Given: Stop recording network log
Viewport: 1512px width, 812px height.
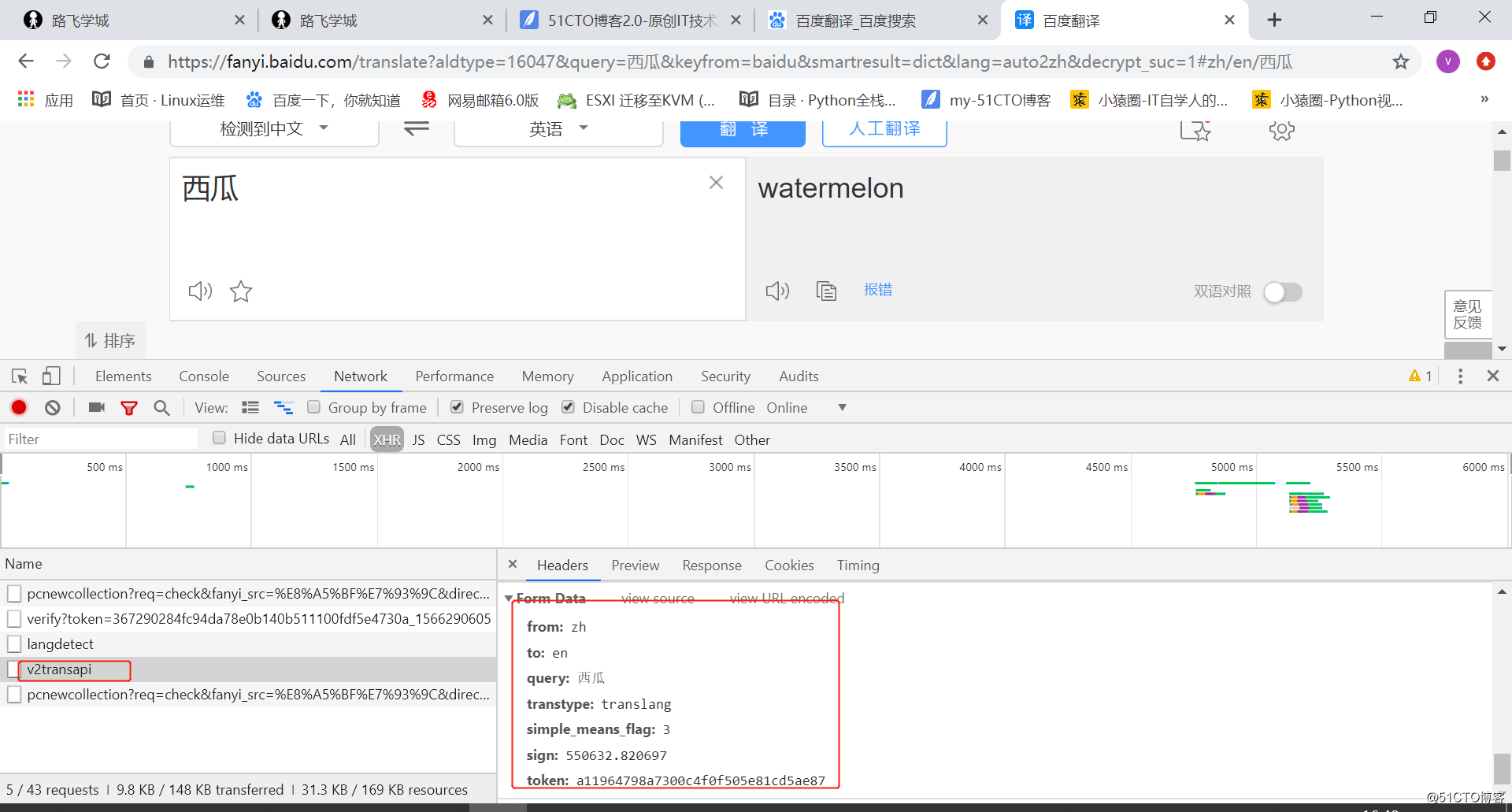Looking at the screenshot, I should [19, 407].
